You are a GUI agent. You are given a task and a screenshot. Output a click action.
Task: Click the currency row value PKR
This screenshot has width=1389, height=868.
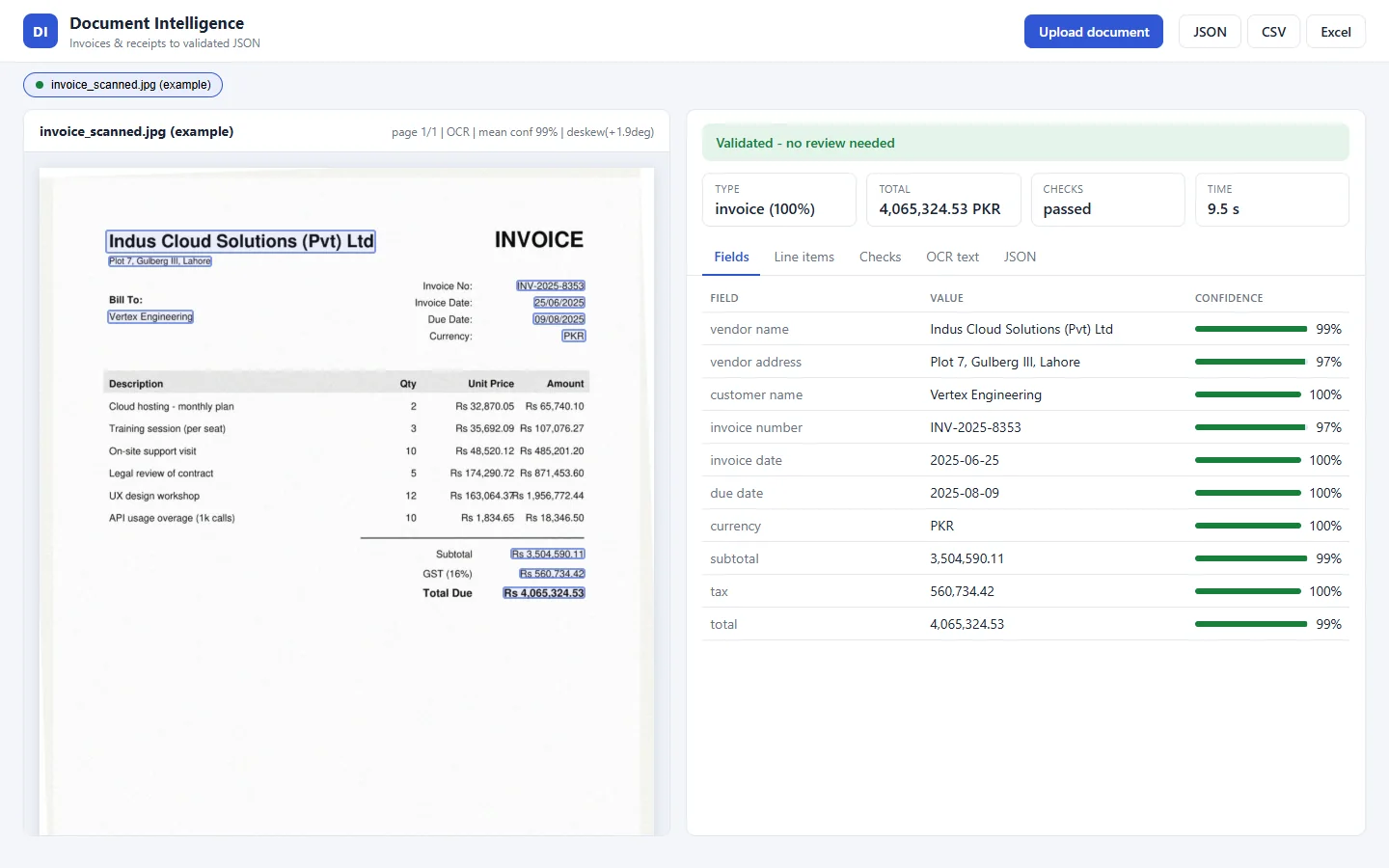pos(941,526)
